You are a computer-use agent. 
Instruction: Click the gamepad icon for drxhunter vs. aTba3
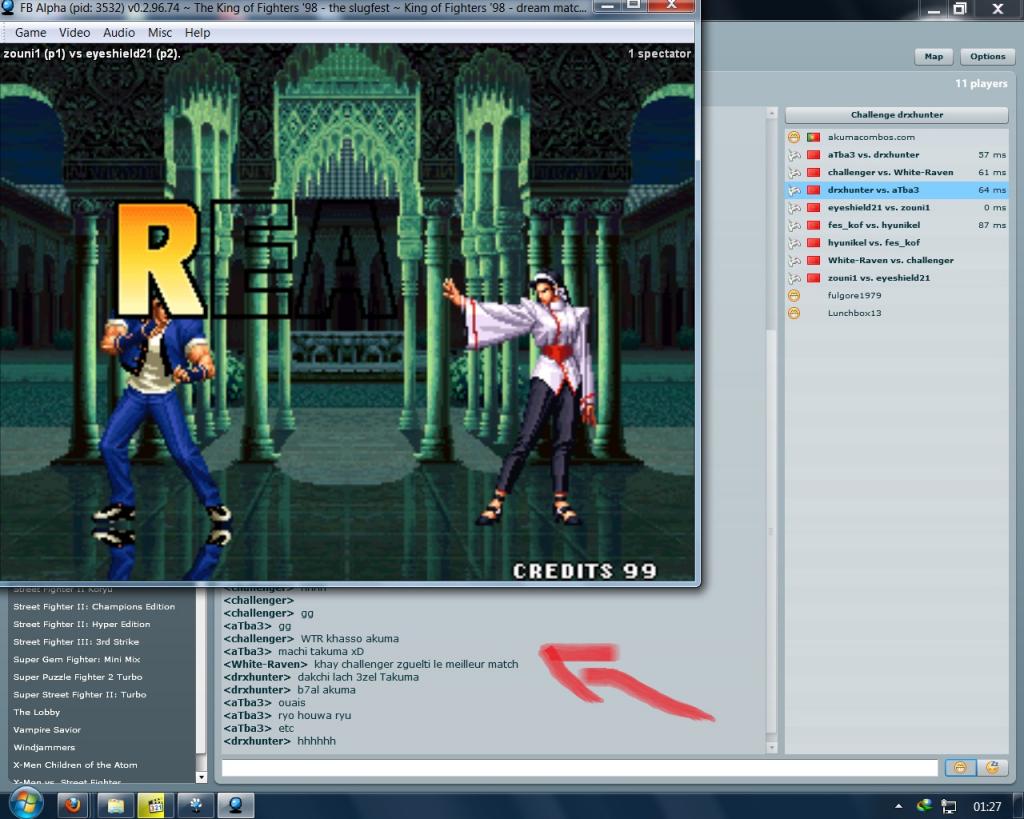(x=793, y=190)
